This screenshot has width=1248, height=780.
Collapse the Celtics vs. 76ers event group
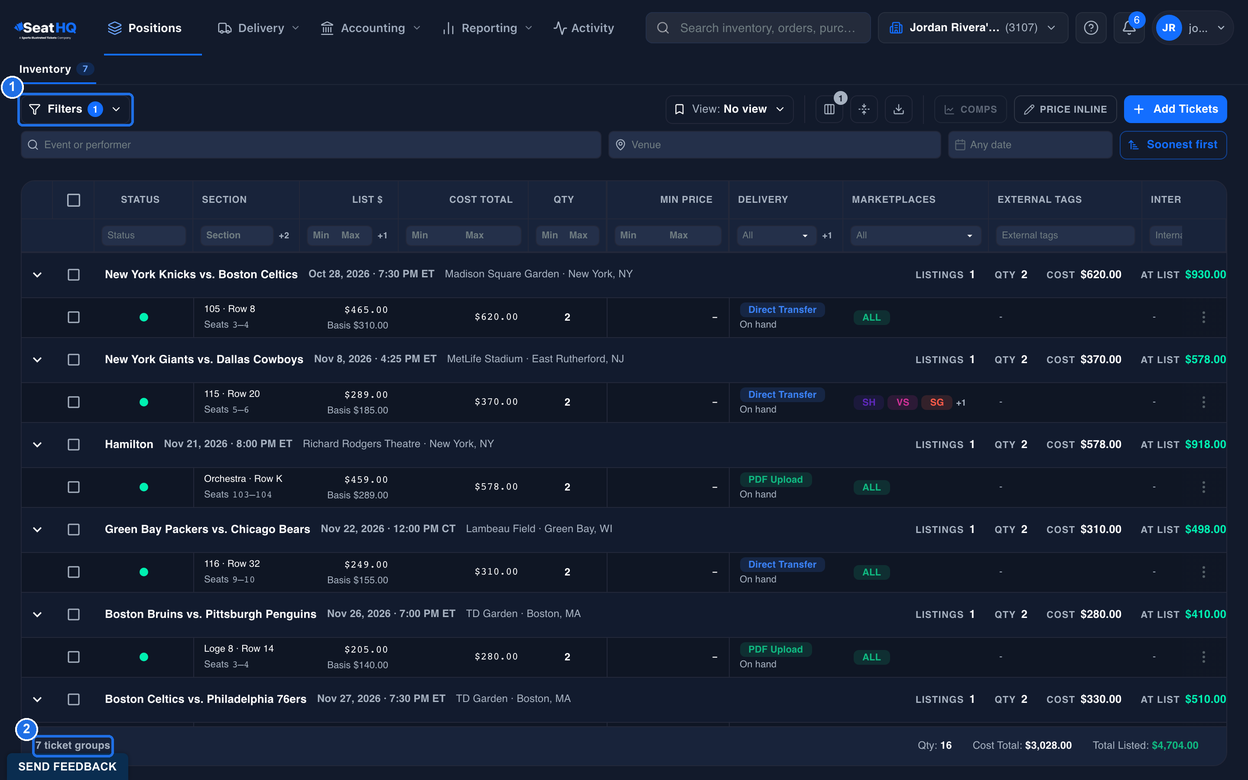click(x=37, y=699)
